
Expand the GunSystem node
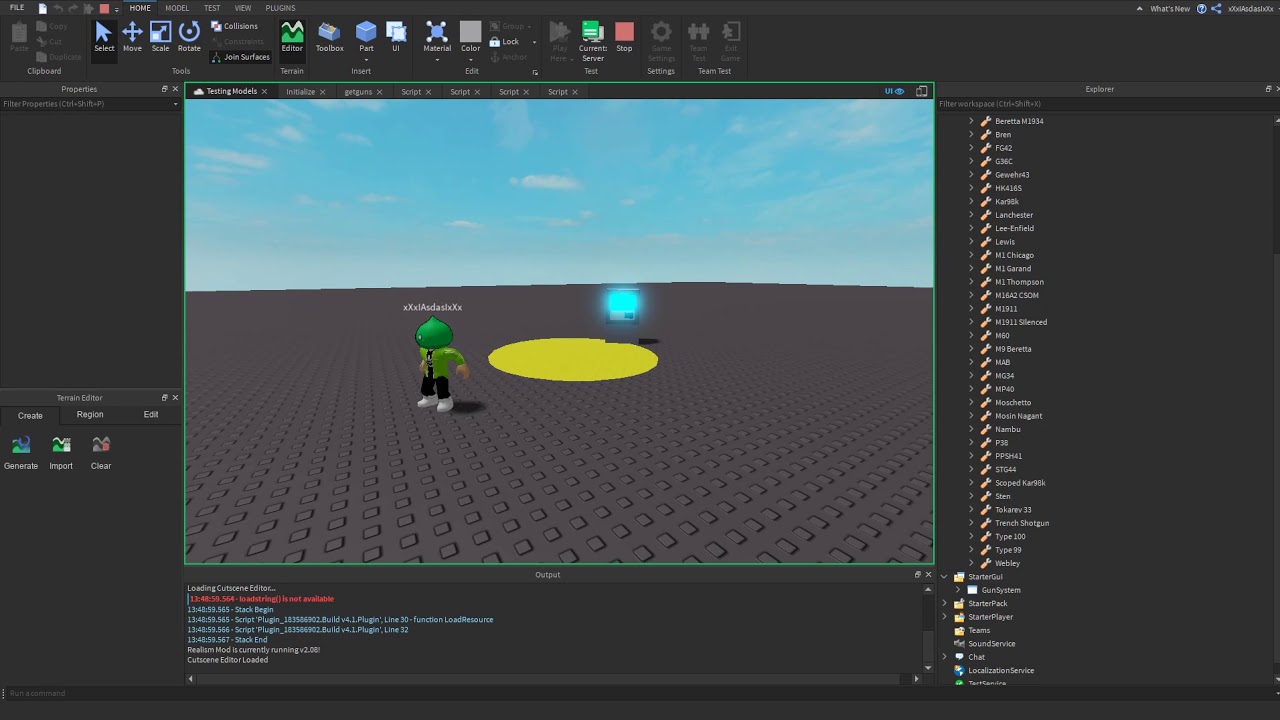tap(957, 590)
